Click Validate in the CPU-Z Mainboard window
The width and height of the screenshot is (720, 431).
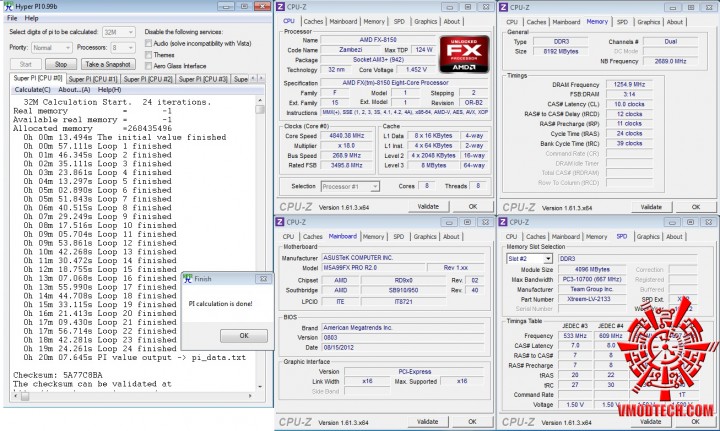click(428, 421)
